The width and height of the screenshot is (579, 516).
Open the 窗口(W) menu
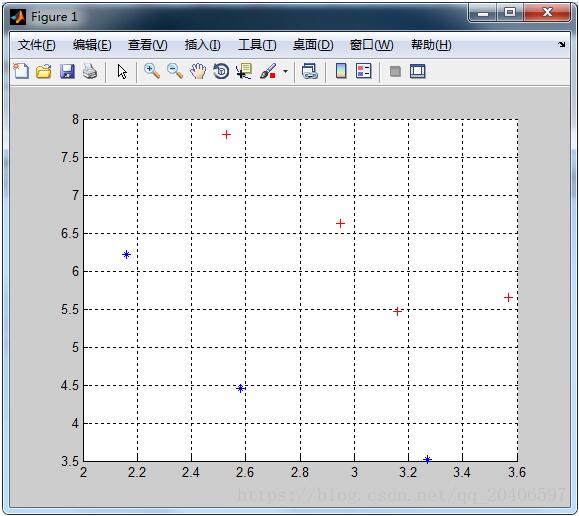(x=371, y=45)
